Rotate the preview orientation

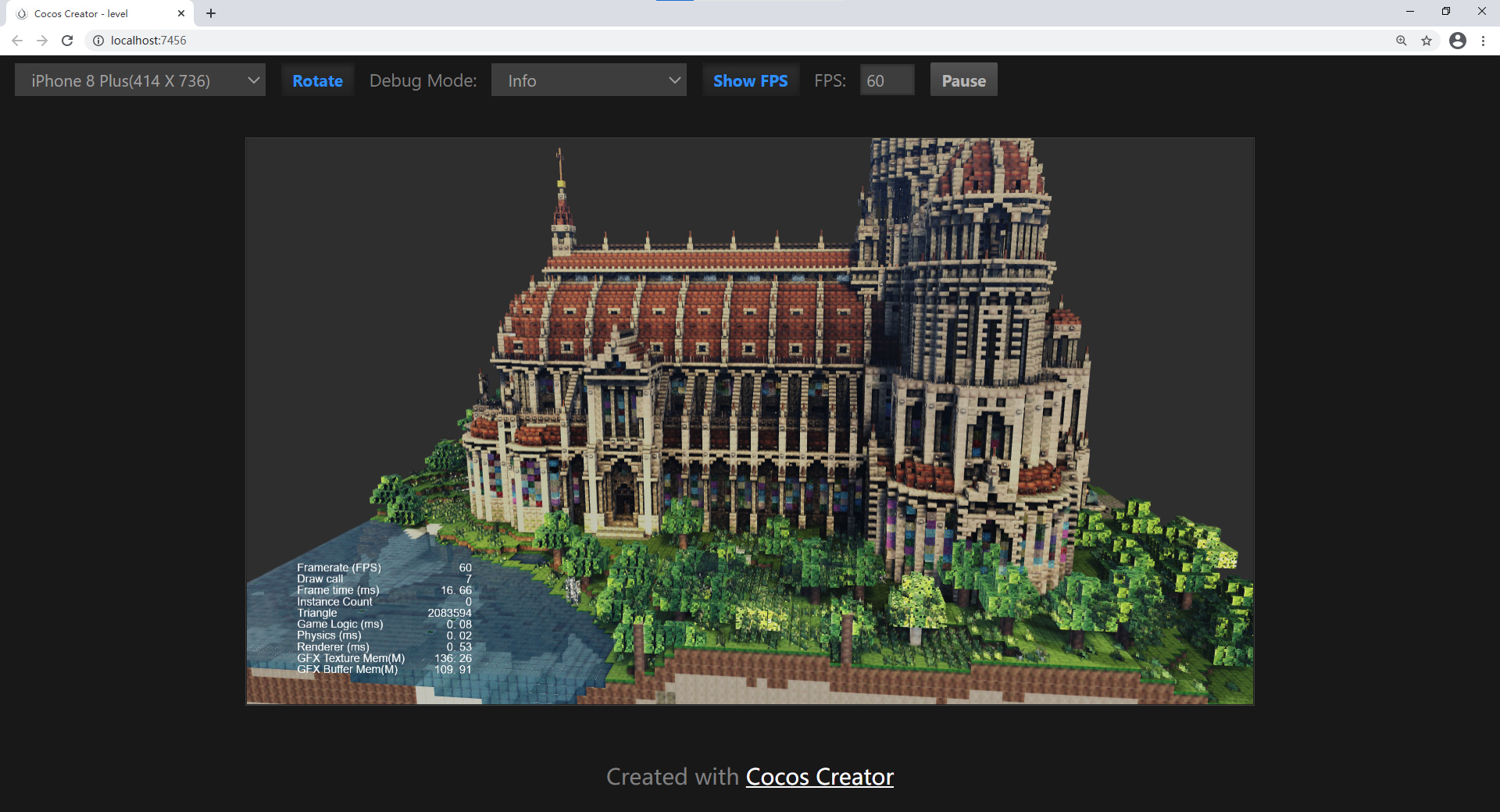click(x=317, y=80)
